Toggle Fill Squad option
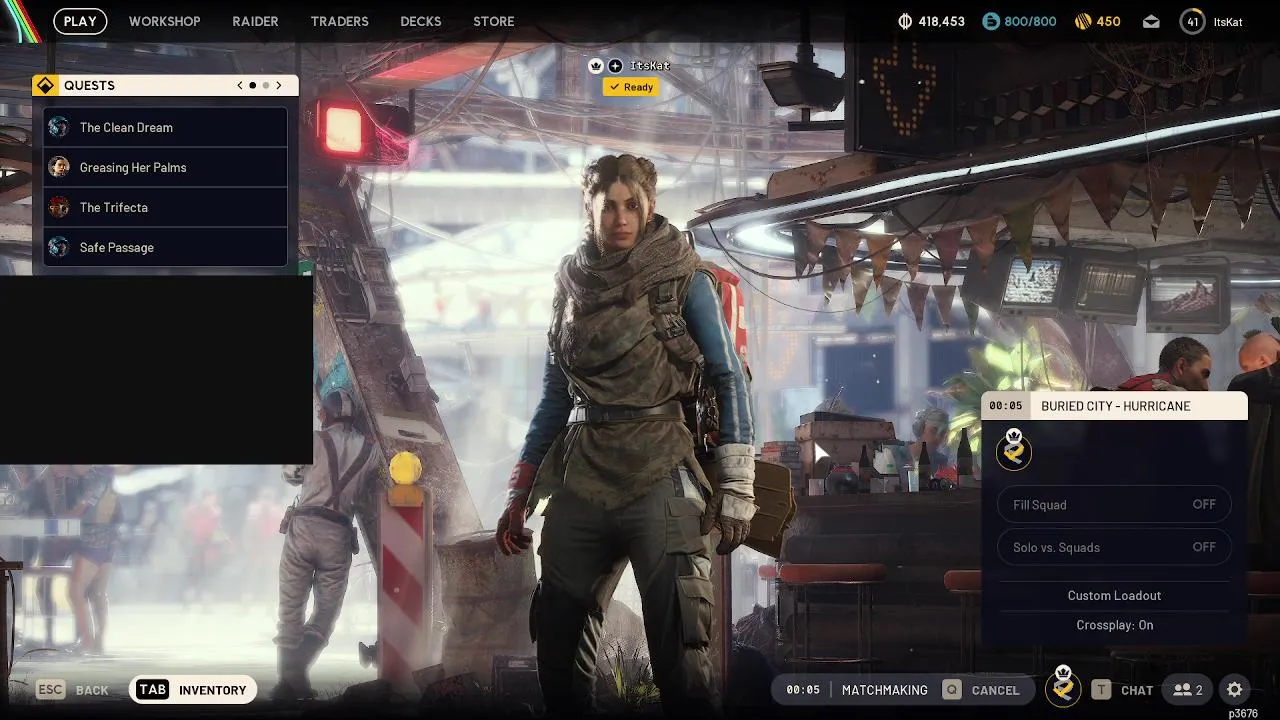Viewport: 1280px width, 720px height. [x=1114, y=505]
